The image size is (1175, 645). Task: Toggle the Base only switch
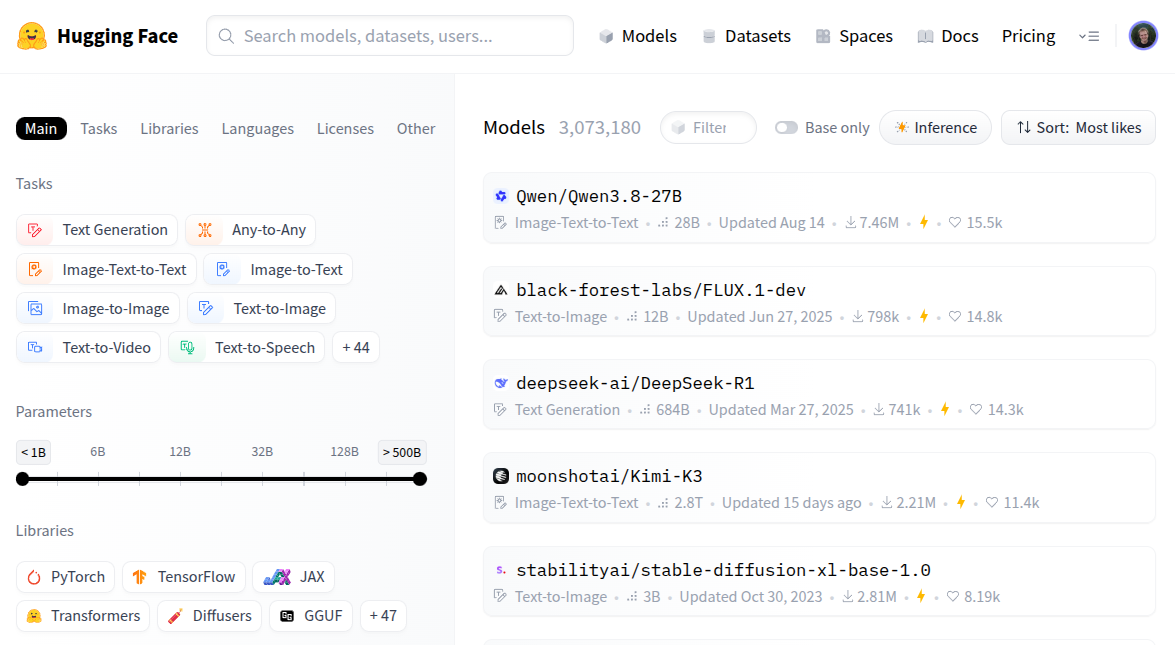(786, 128)
